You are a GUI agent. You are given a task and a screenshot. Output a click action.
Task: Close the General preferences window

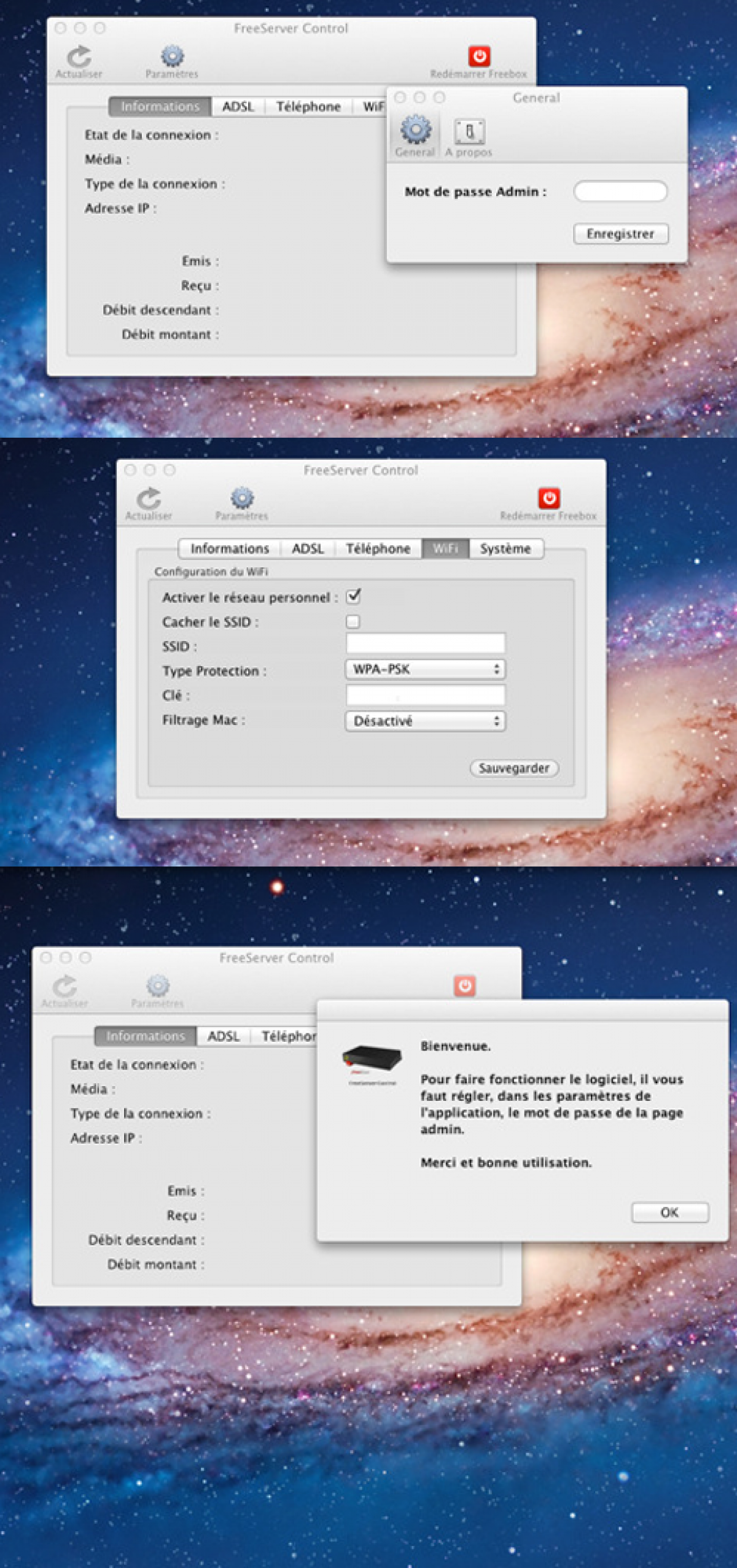[x=400, y=98]
